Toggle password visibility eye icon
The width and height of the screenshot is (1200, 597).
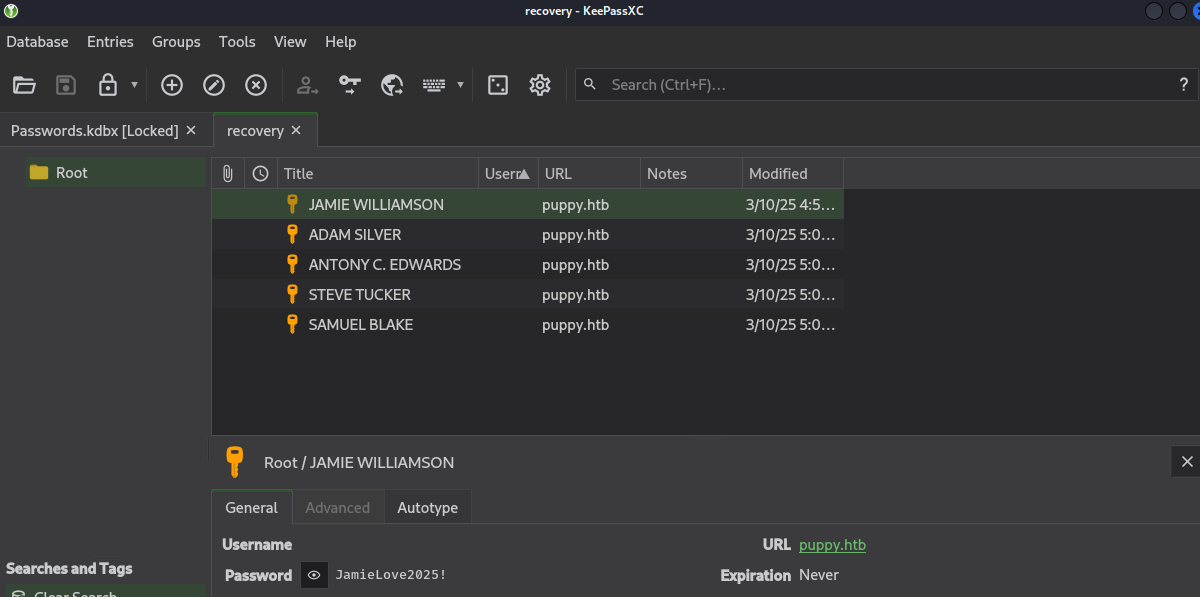point(314,575)
